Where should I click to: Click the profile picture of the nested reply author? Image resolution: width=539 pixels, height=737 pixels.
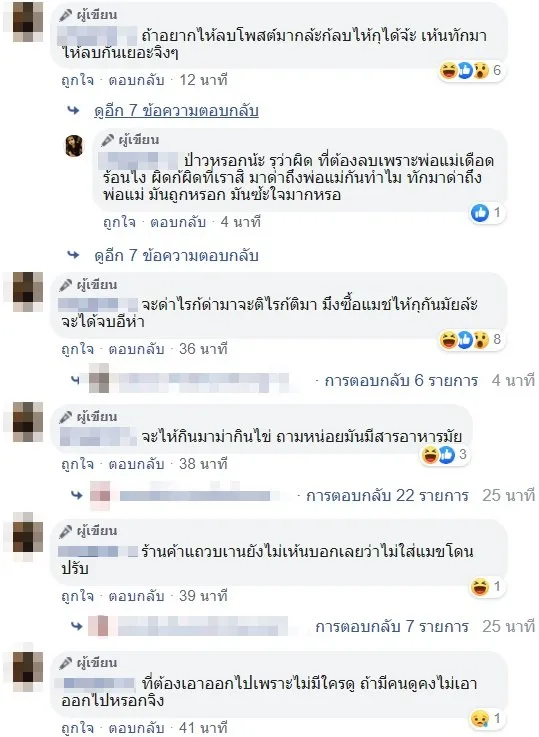click(74, 145)
